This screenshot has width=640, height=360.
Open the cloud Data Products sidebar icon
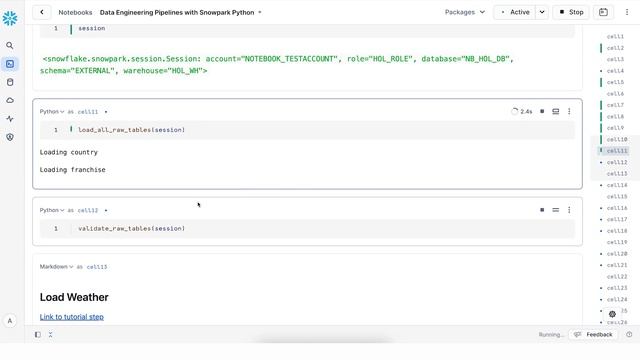pyautogui.click(x=10, y=100)
